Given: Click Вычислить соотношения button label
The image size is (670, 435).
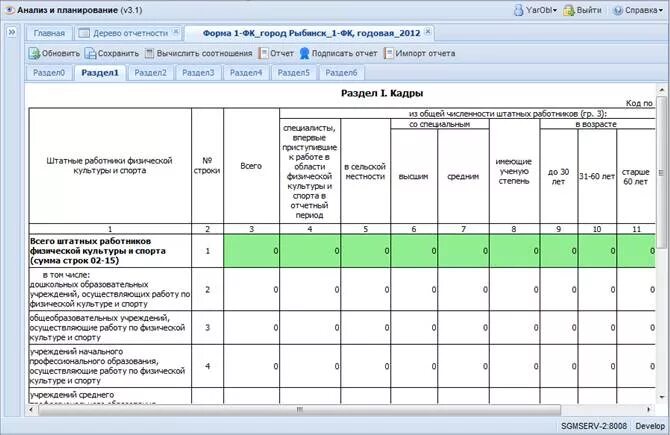Looking at the screenshot, I should point(204,53).
